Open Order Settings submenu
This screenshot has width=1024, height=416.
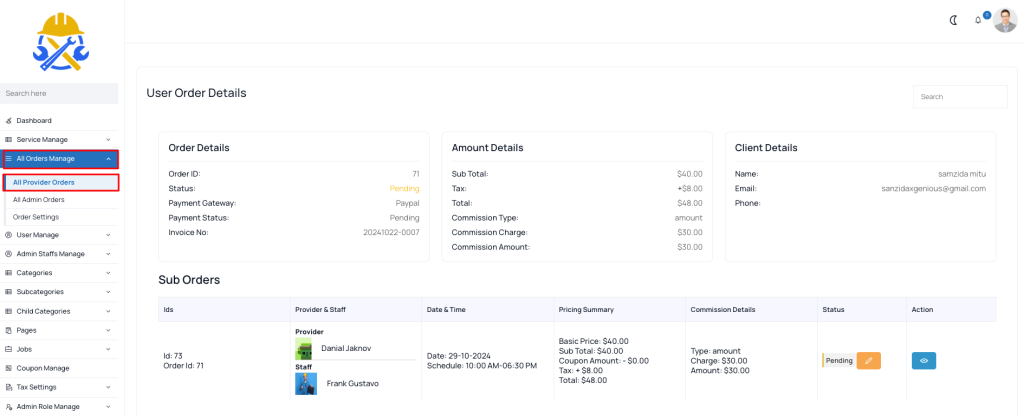[36, 217]
